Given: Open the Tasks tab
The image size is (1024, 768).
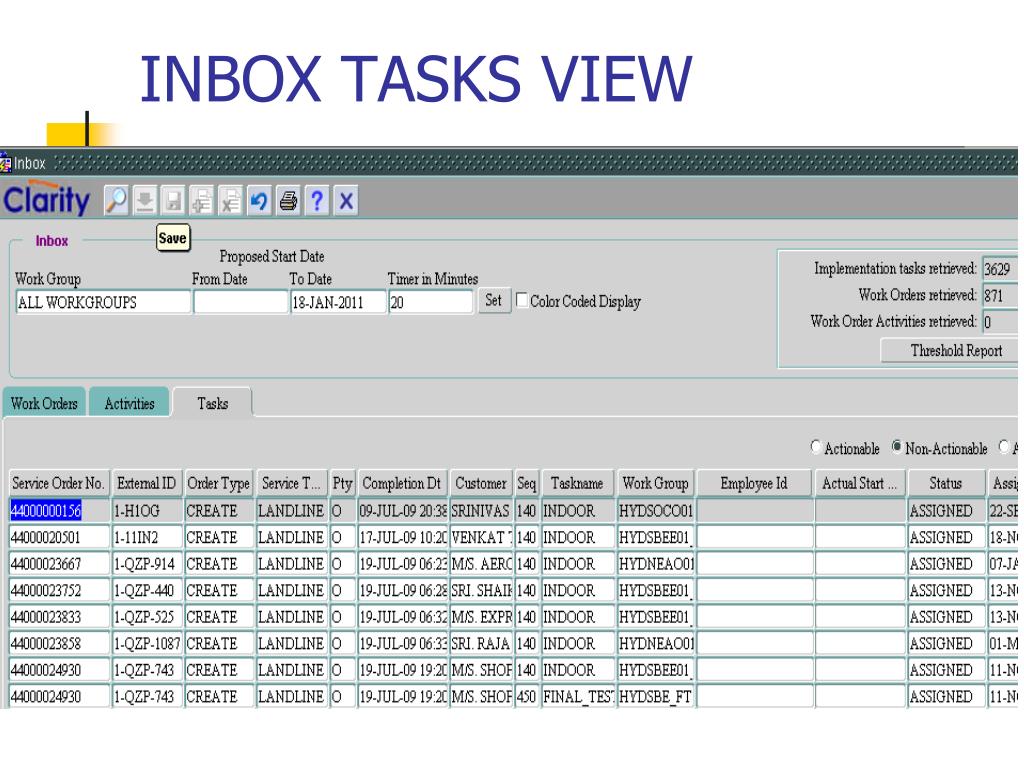Looking at the screenshot, I should (x=212, y=404).
